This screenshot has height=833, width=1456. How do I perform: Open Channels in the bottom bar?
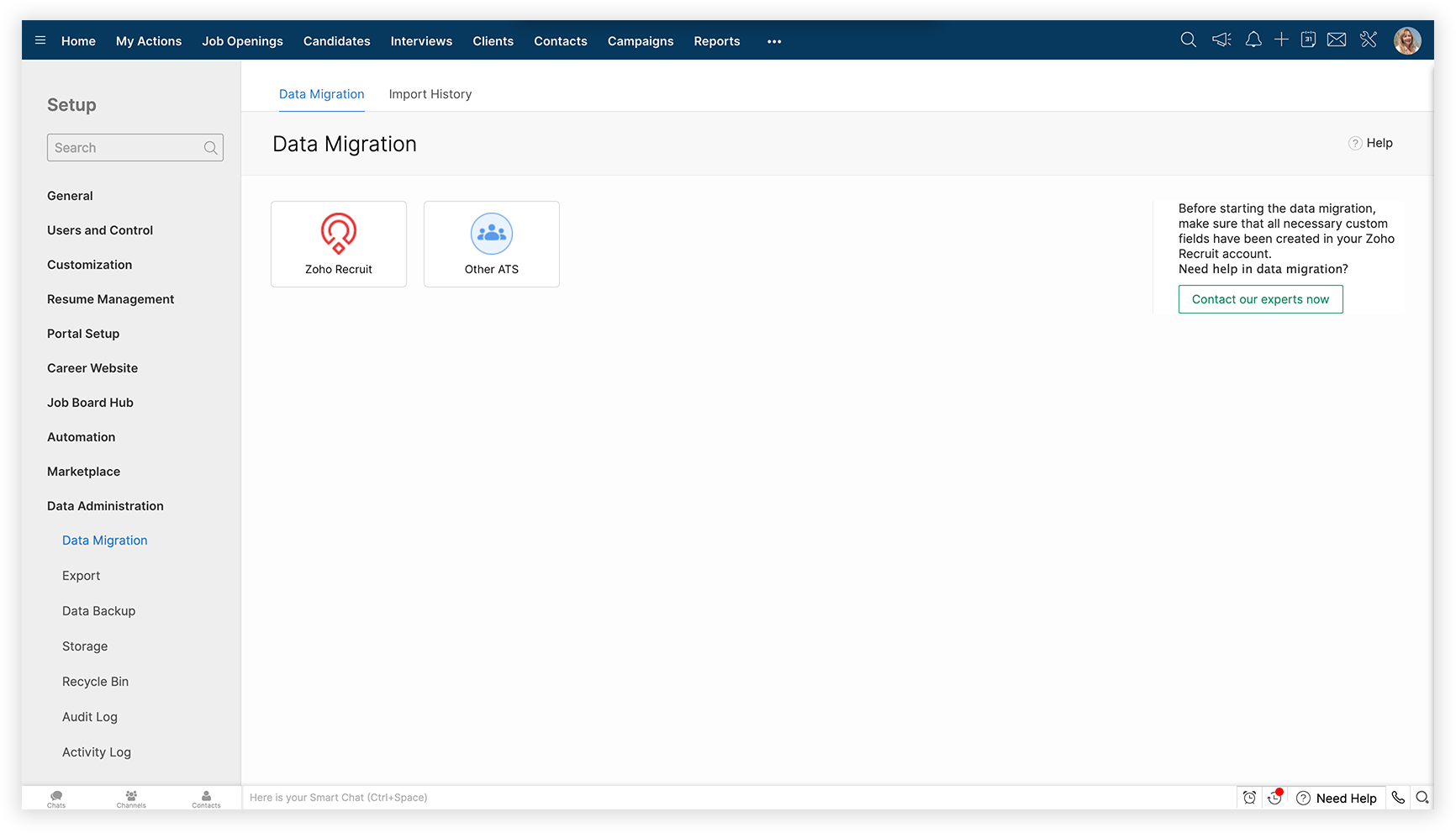pyautogui.click(x=131, y=799)
